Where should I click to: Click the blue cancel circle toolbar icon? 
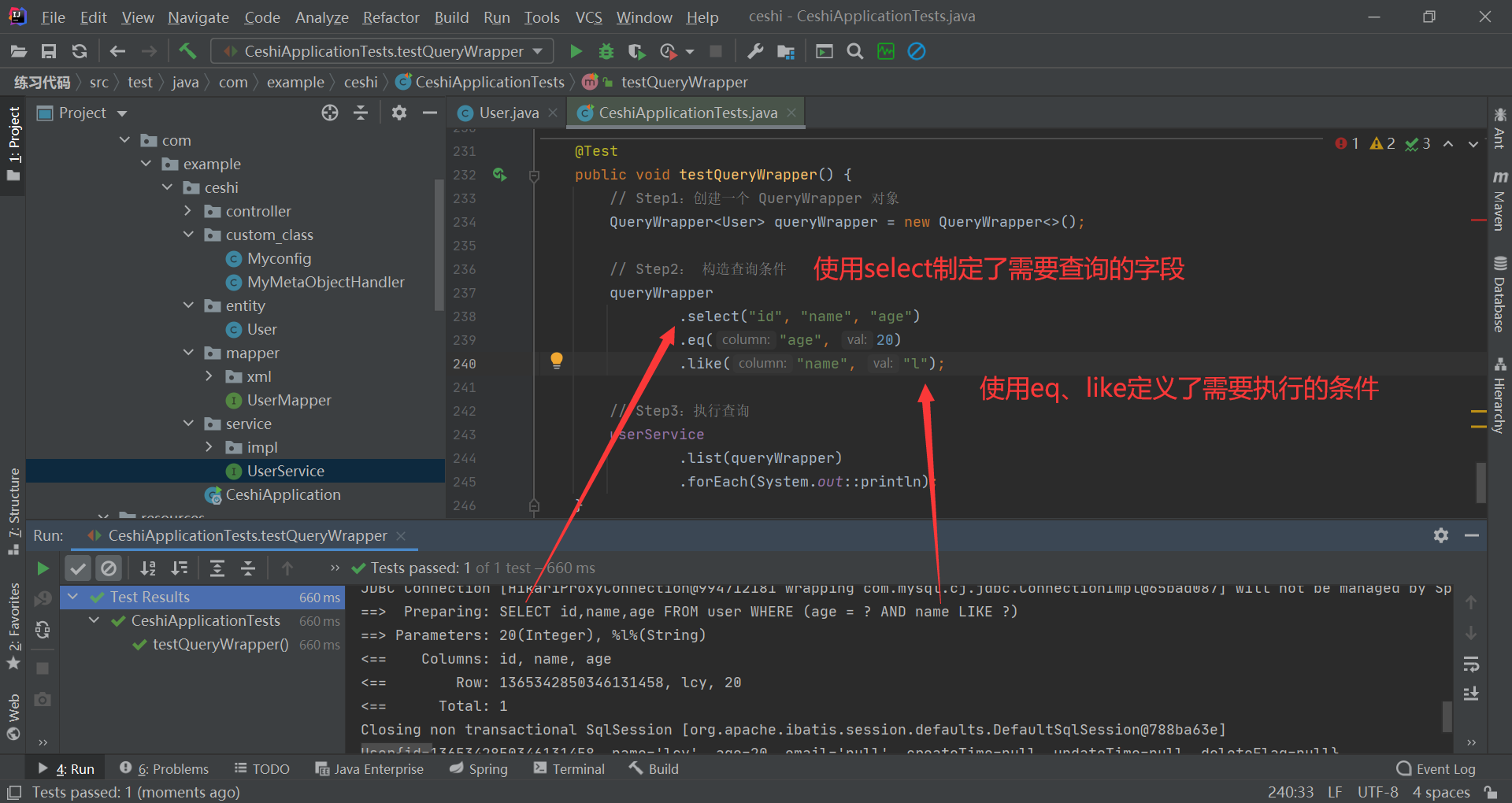pos(917,51)
